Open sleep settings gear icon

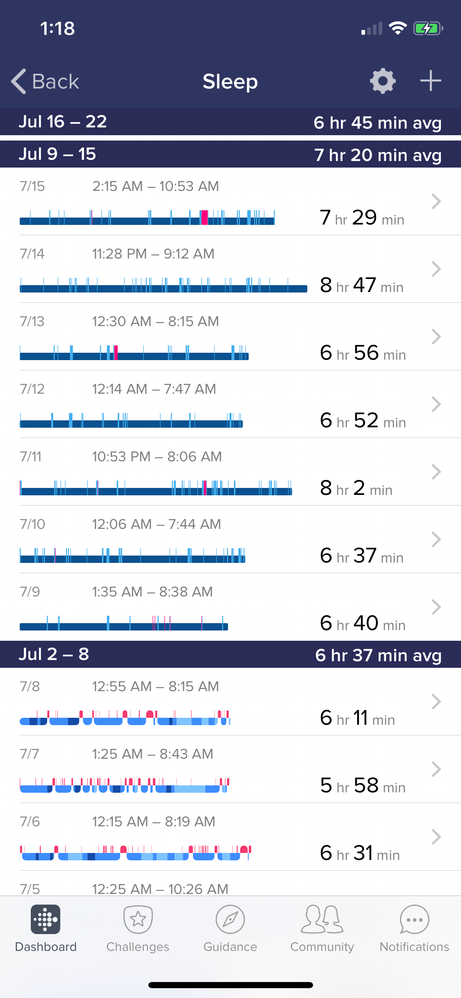coord(383,81)
